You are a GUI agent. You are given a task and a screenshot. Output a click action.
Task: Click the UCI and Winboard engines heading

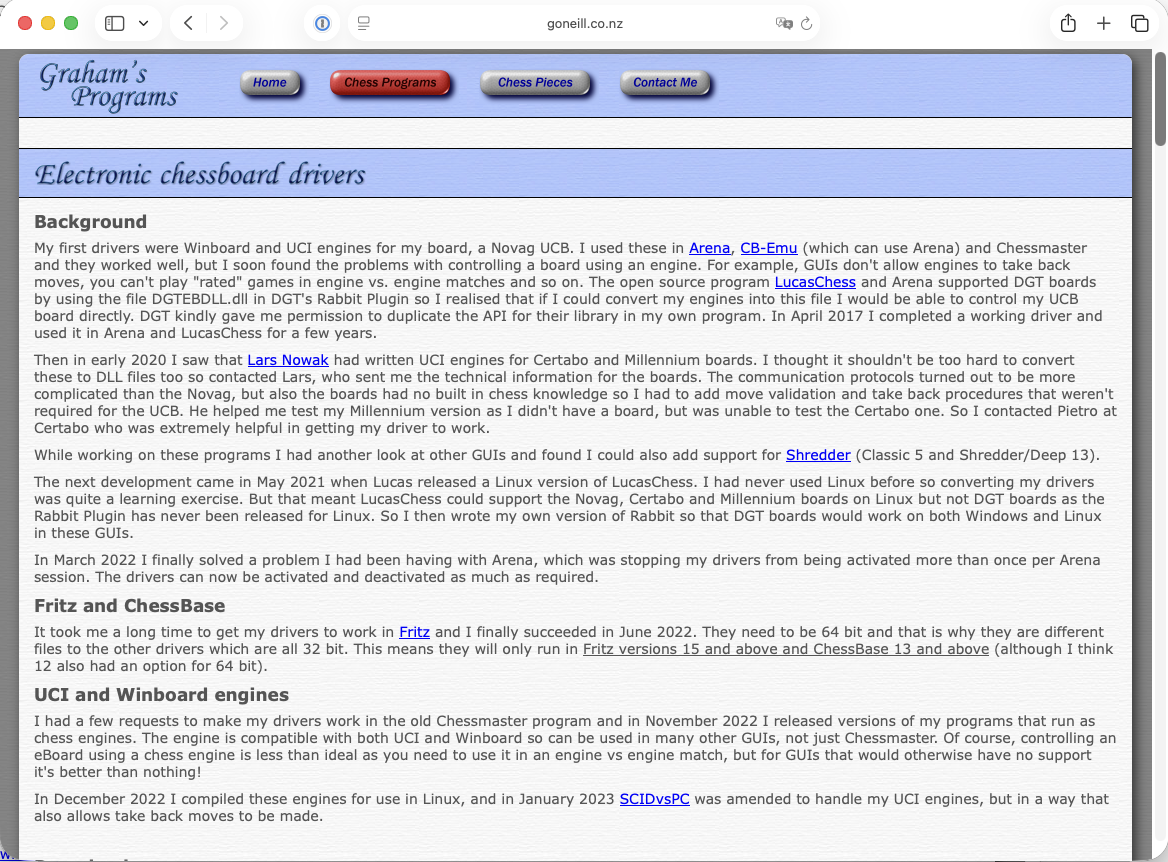(x=162, y=695)
